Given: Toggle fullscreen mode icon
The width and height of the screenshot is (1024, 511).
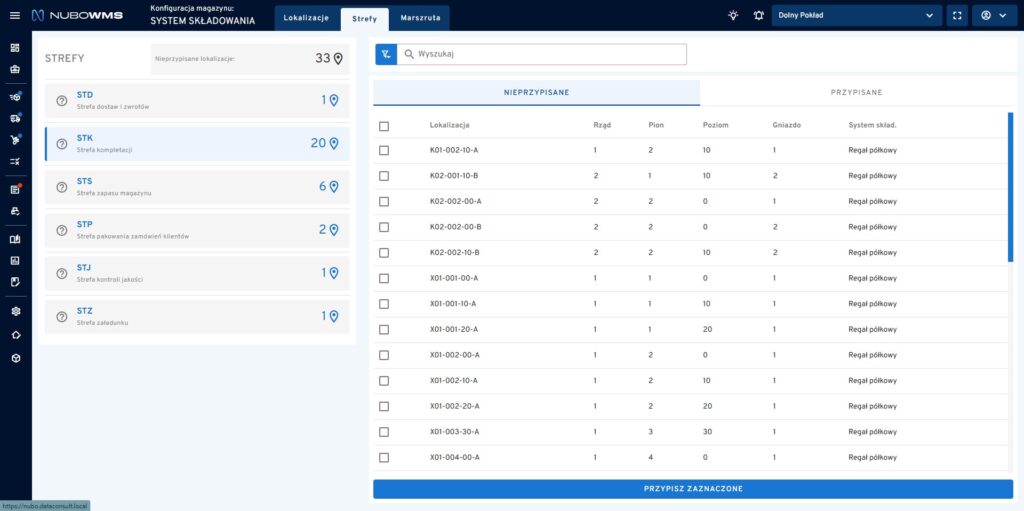Looking at the screenshot, I should [957, 16].
